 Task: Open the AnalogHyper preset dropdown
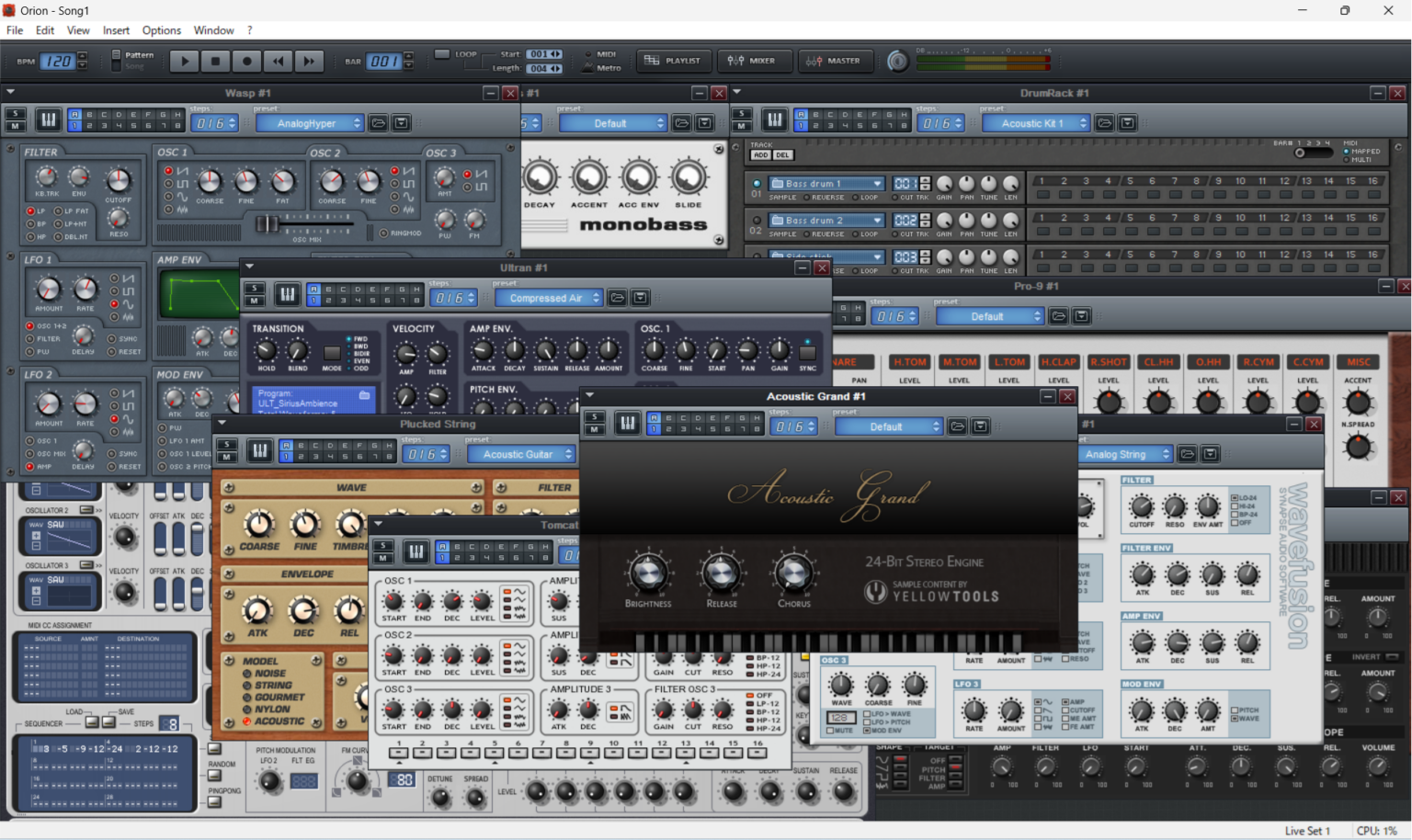pyautogui.click(x=308, y=123)
